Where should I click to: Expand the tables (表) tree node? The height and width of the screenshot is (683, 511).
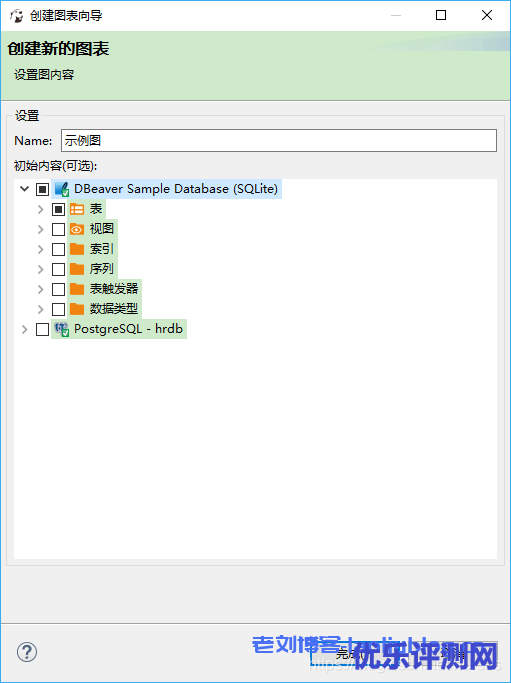click(41, 210)
